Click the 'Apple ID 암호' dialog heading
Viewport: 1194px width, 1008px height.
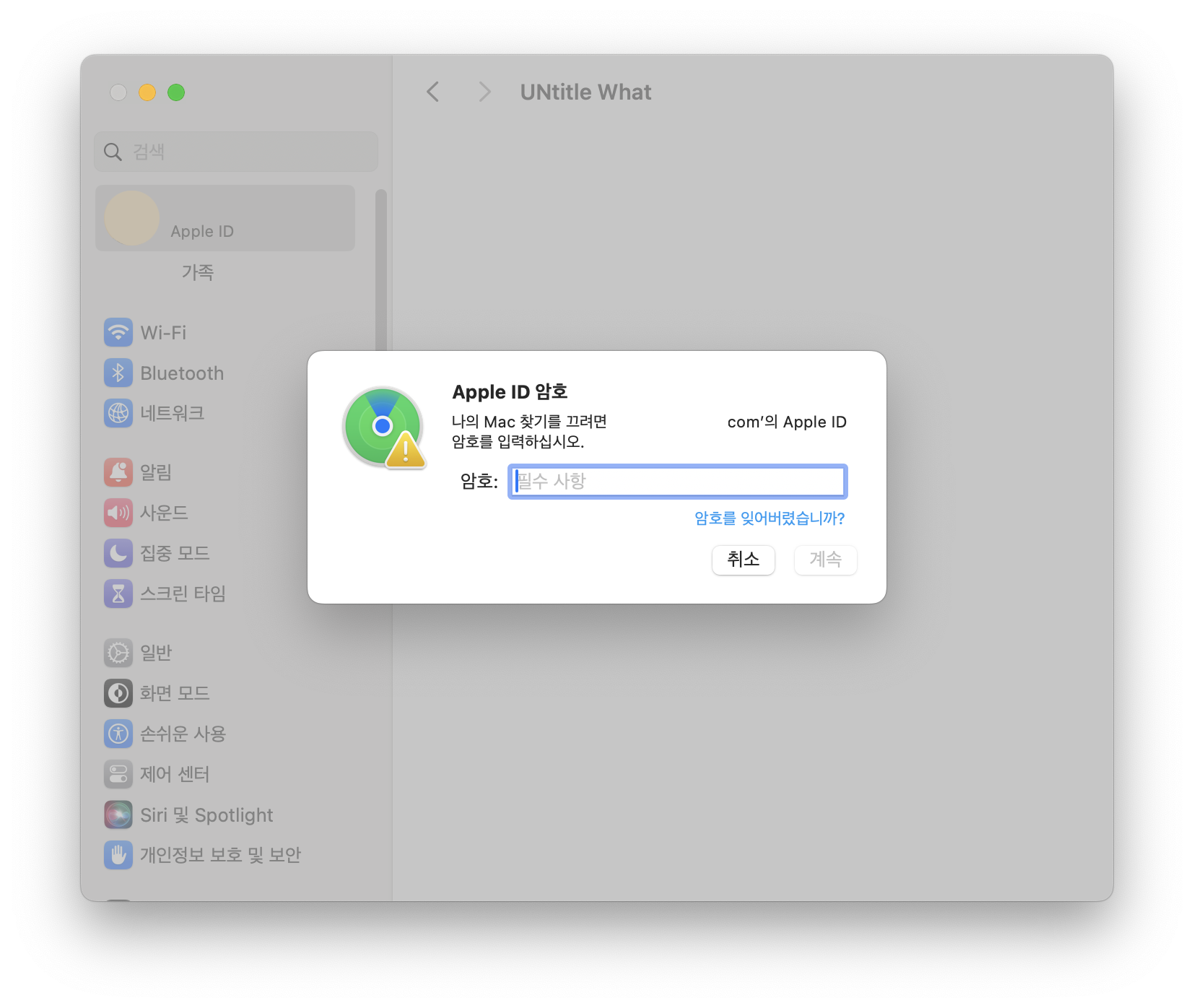click(510, 391)
